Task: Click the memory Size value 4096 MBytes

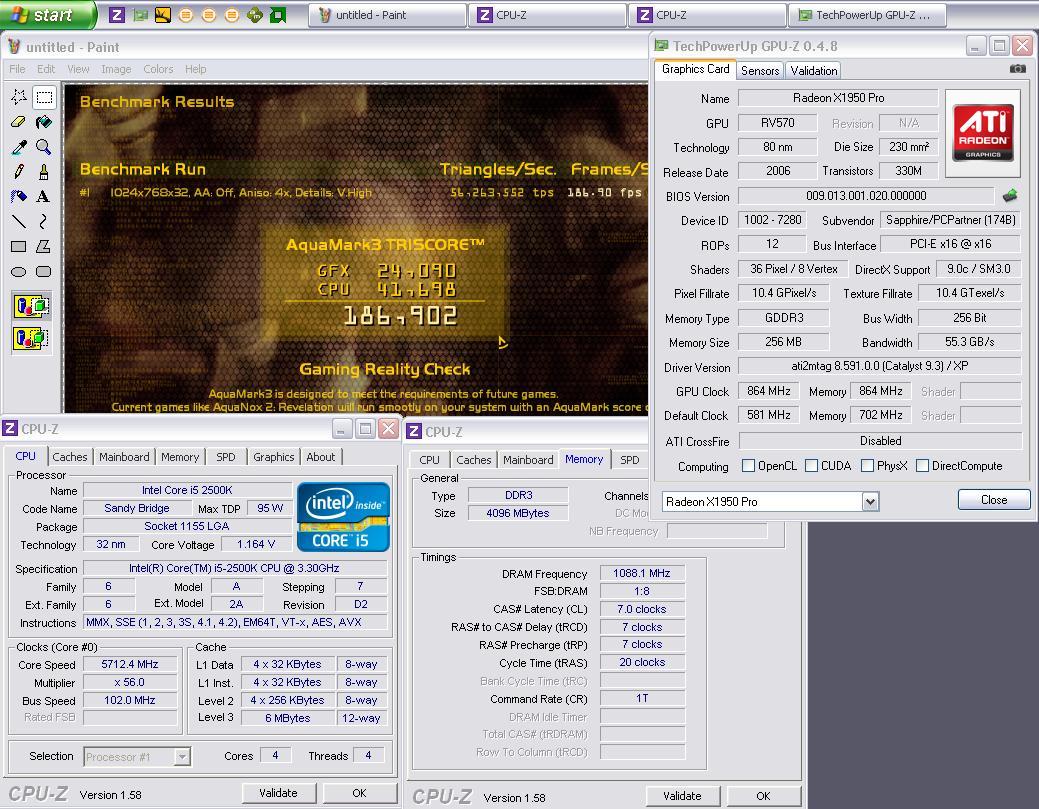Action: pos(518,513)
